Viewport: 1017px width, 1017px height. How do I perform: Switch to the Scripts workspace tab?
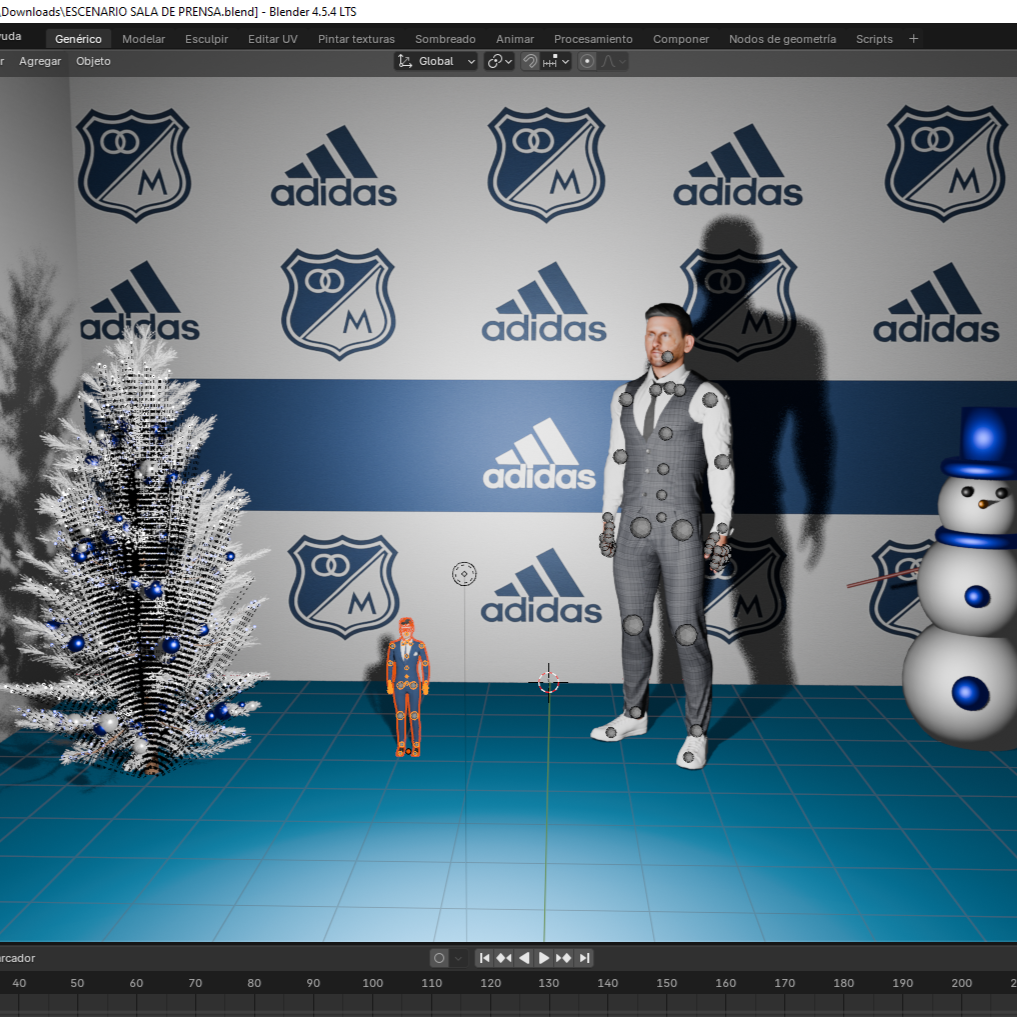[874, 39]
